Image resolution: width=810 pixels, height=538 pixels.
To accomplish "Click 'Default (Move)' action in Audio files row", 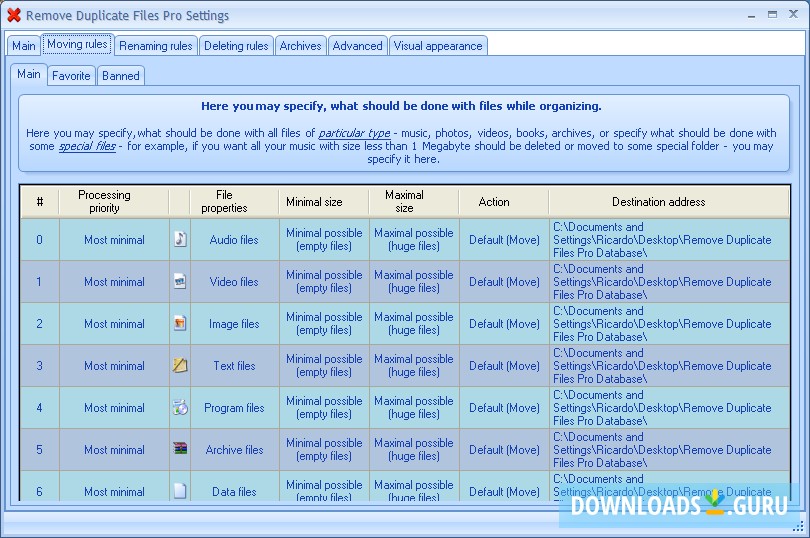I will click(x=504, y=240).
